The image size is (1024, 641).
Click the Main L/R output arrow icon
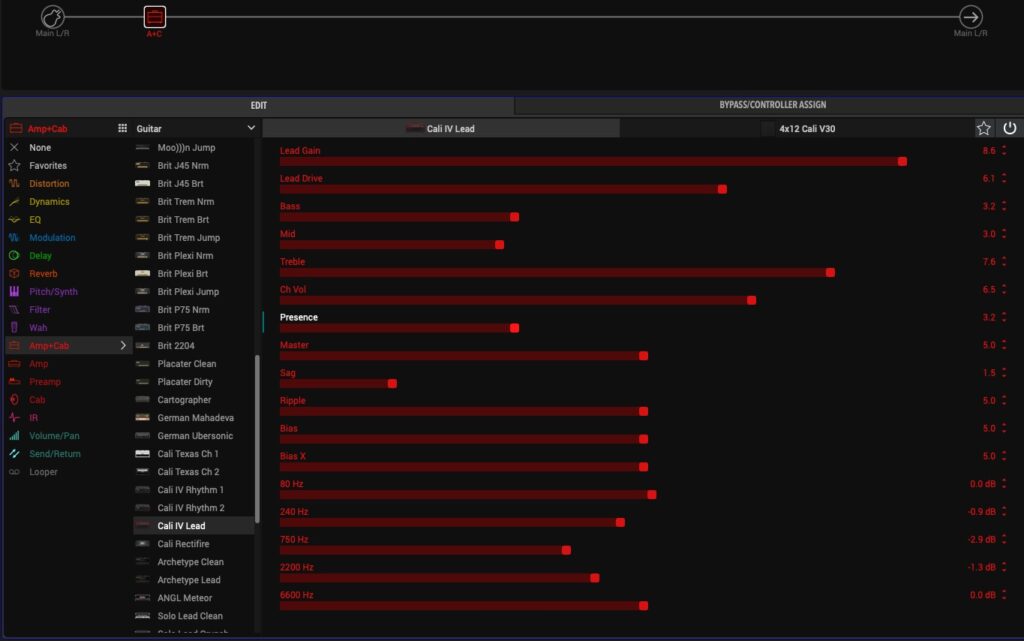[x=970, y=17]
